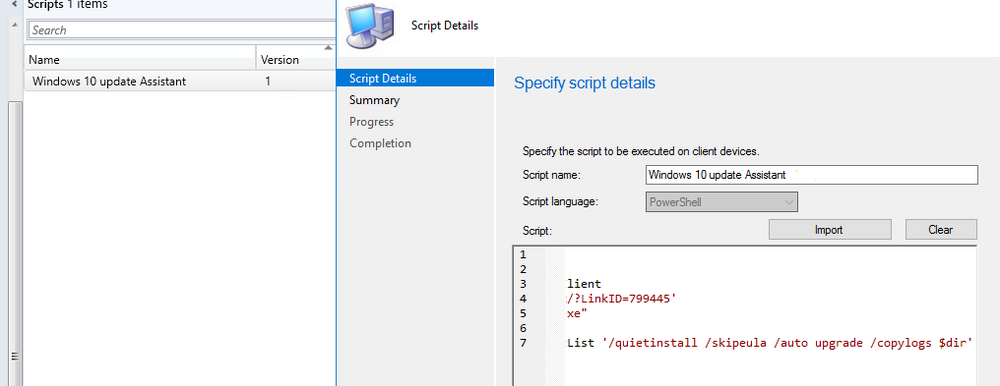Image resolution: width=1000 pixels, height=386 pixels.
Task: Sort by the Name column header
Action: (140, 59)
